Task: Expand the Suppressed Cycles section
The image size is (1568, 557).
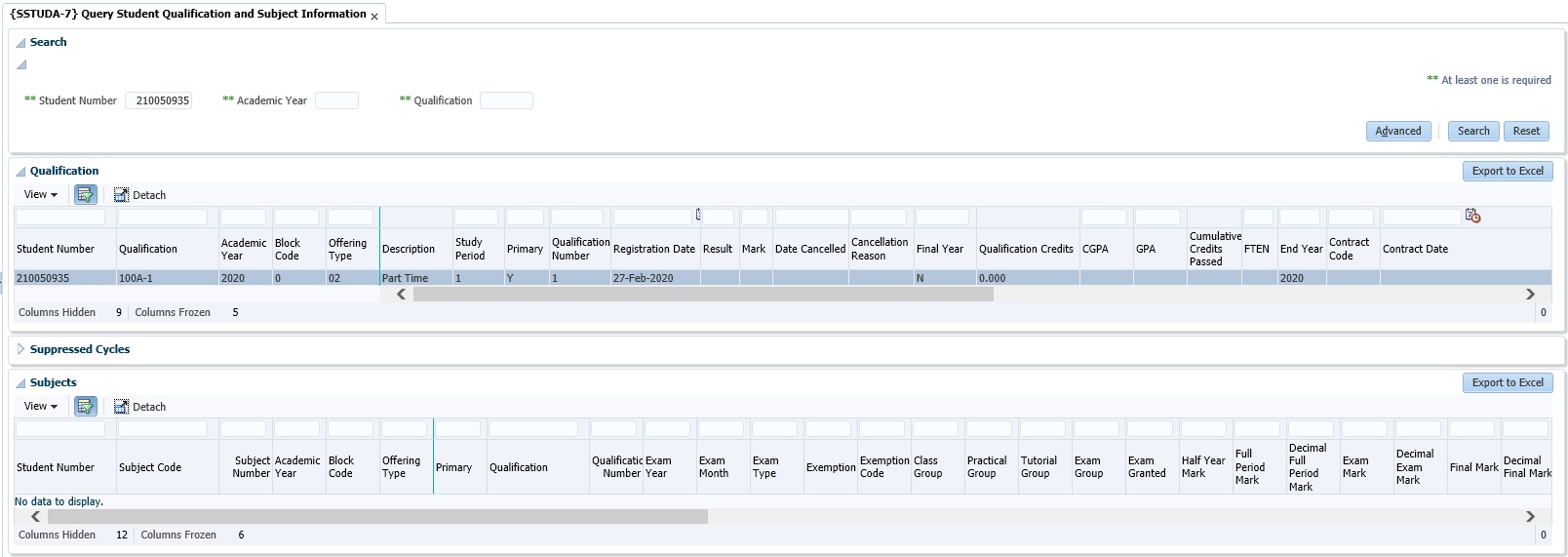Action: point(20,349)
